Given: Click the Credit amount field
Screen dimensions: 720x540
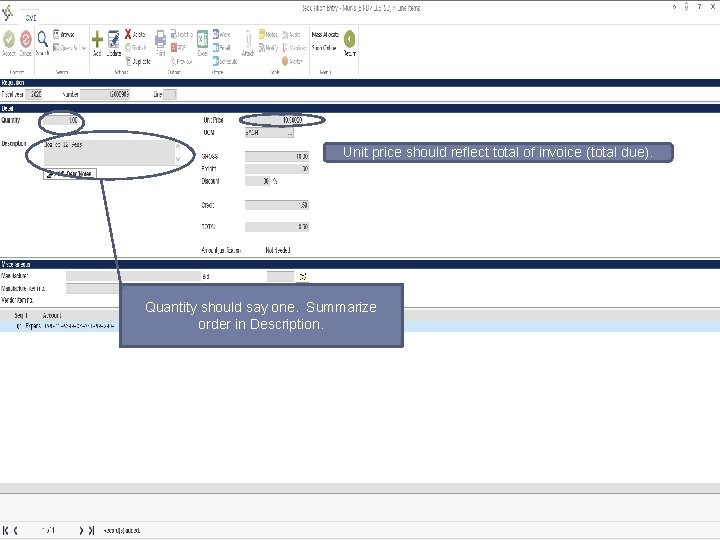Looking at the screenshot, I should pyautogui.click(x=277, y=205).
